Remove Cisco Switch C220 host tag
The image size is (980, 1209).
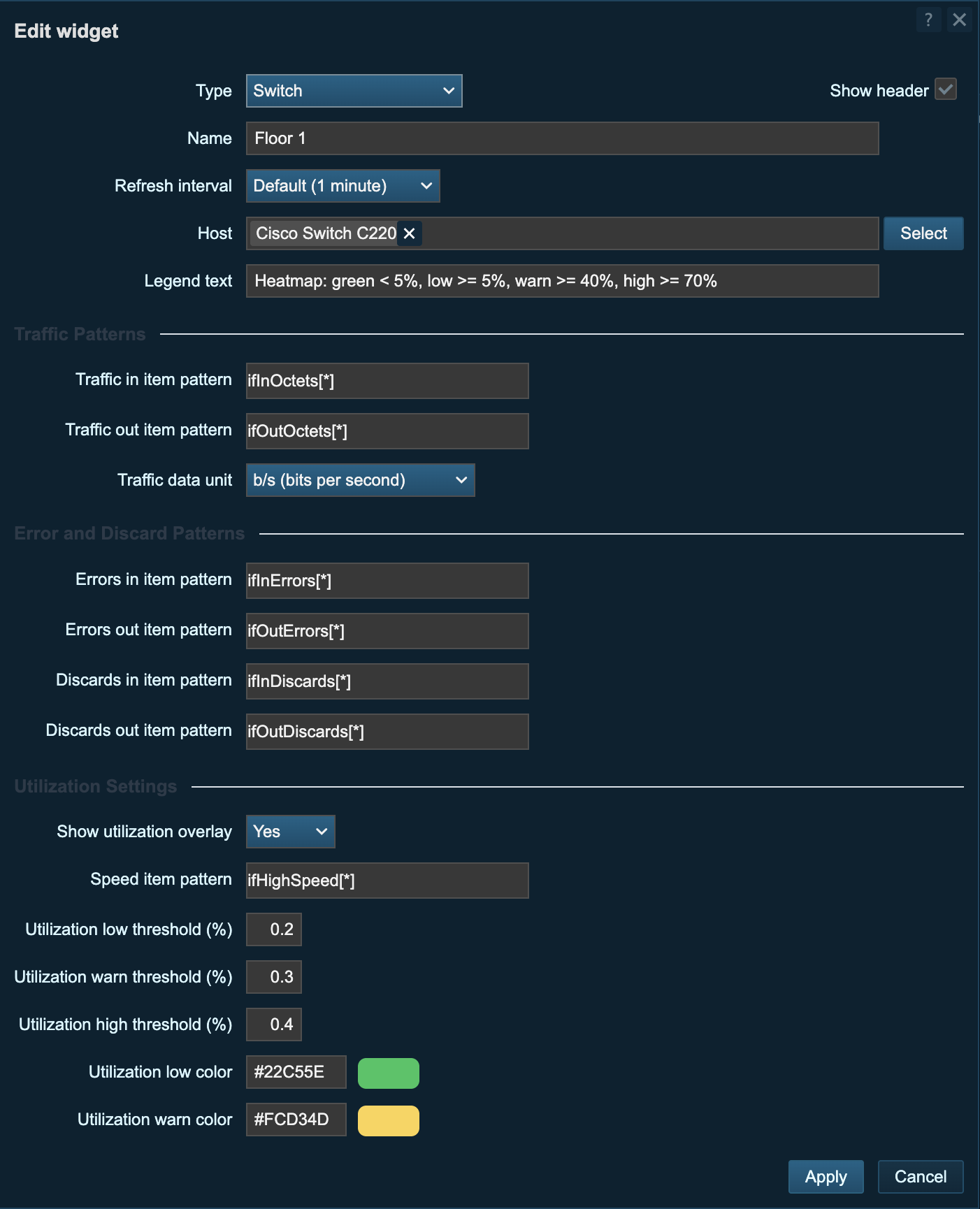coord(410,233)
